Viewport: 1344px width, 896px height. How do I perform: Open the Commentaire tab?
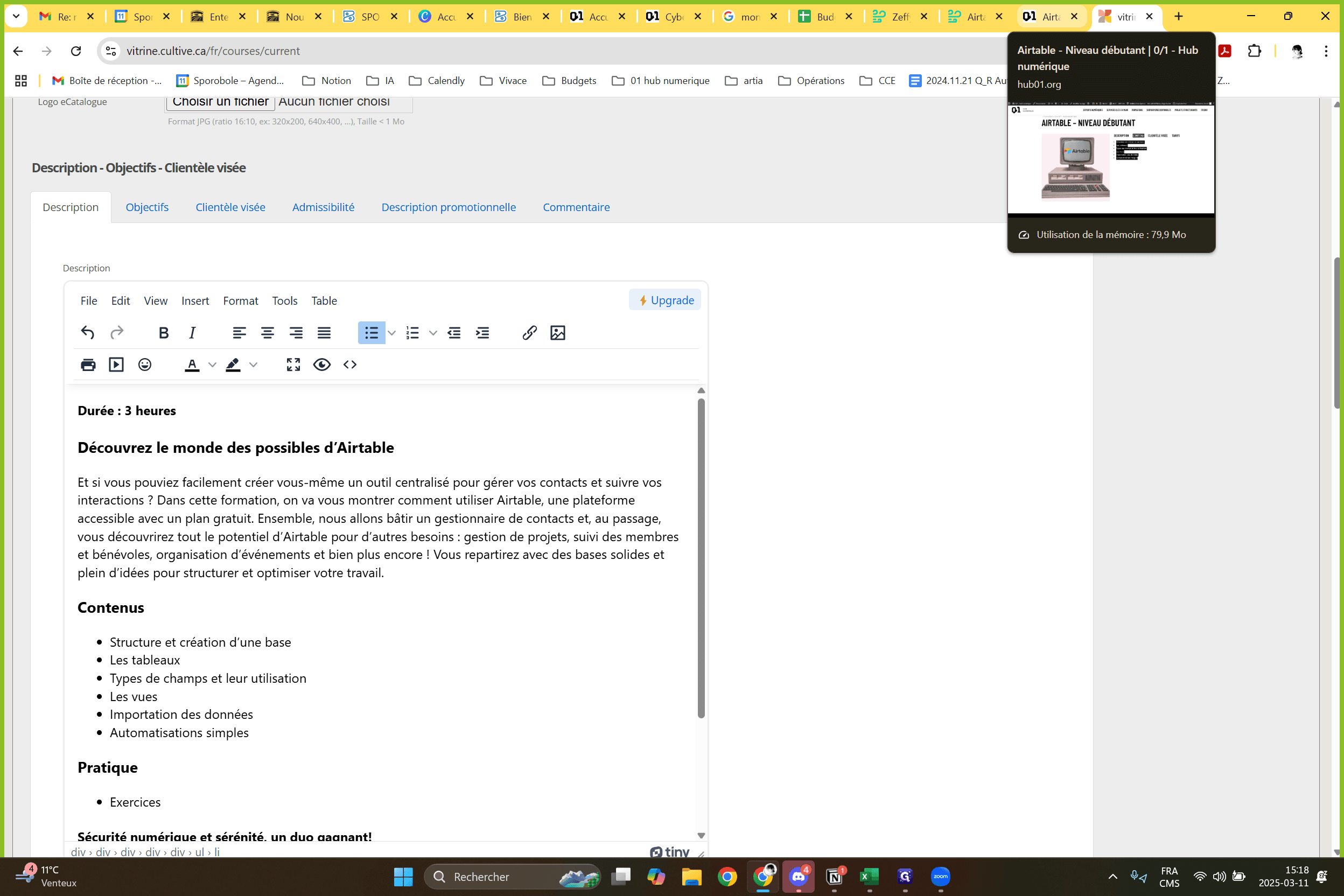click(576, 207)
